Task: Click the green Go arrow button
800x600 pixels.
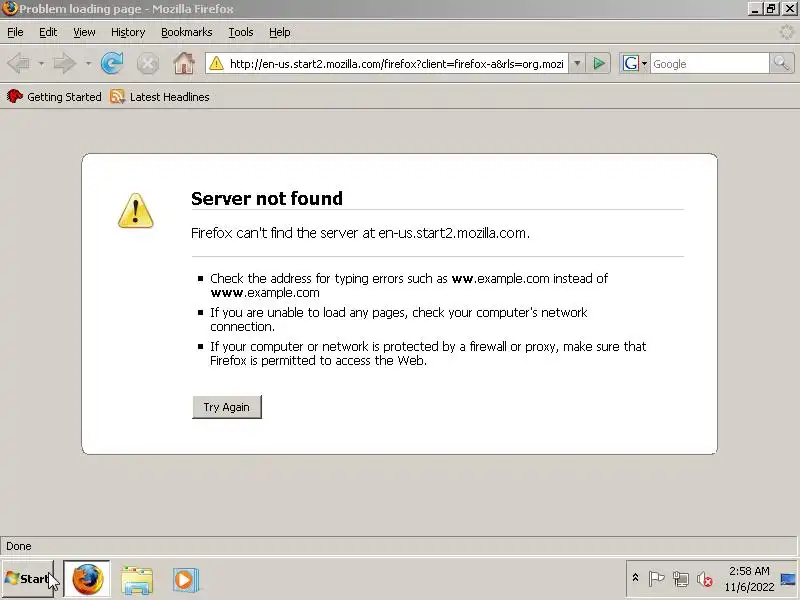Action: 599,64
